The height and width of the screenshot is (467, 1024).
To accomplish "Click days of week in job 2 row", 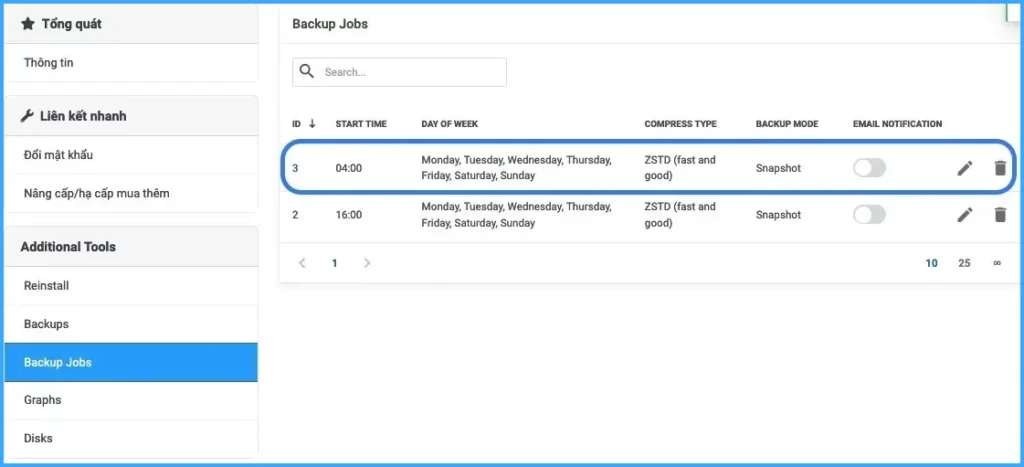I will [517, 214].
